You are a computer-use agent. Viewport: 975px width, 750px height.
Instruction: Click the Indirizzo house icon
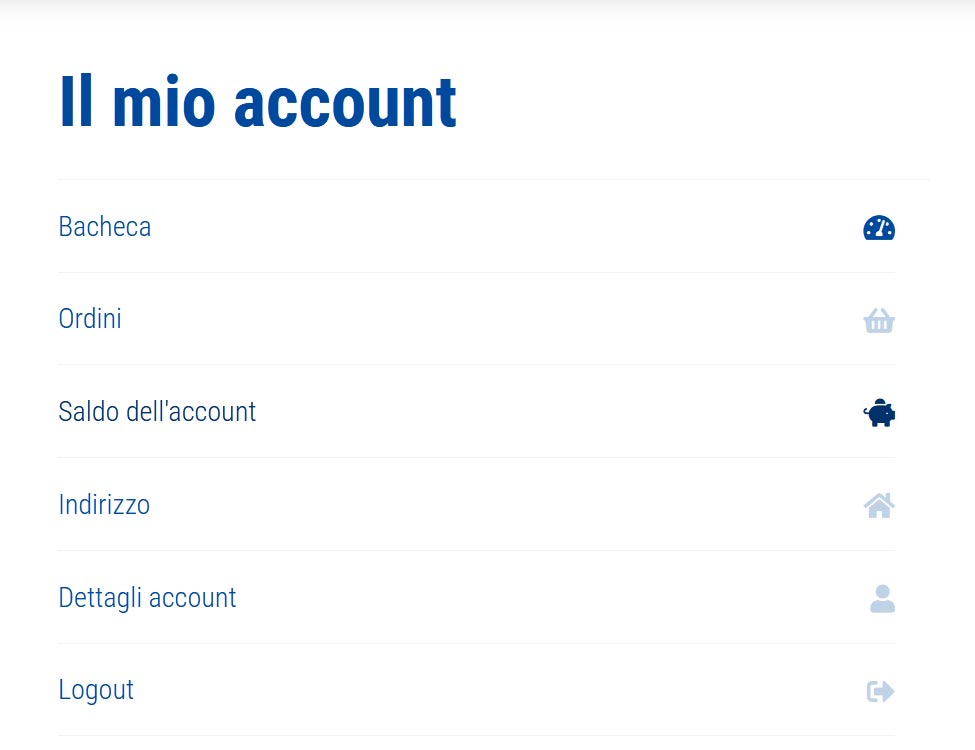pos(879,506)
